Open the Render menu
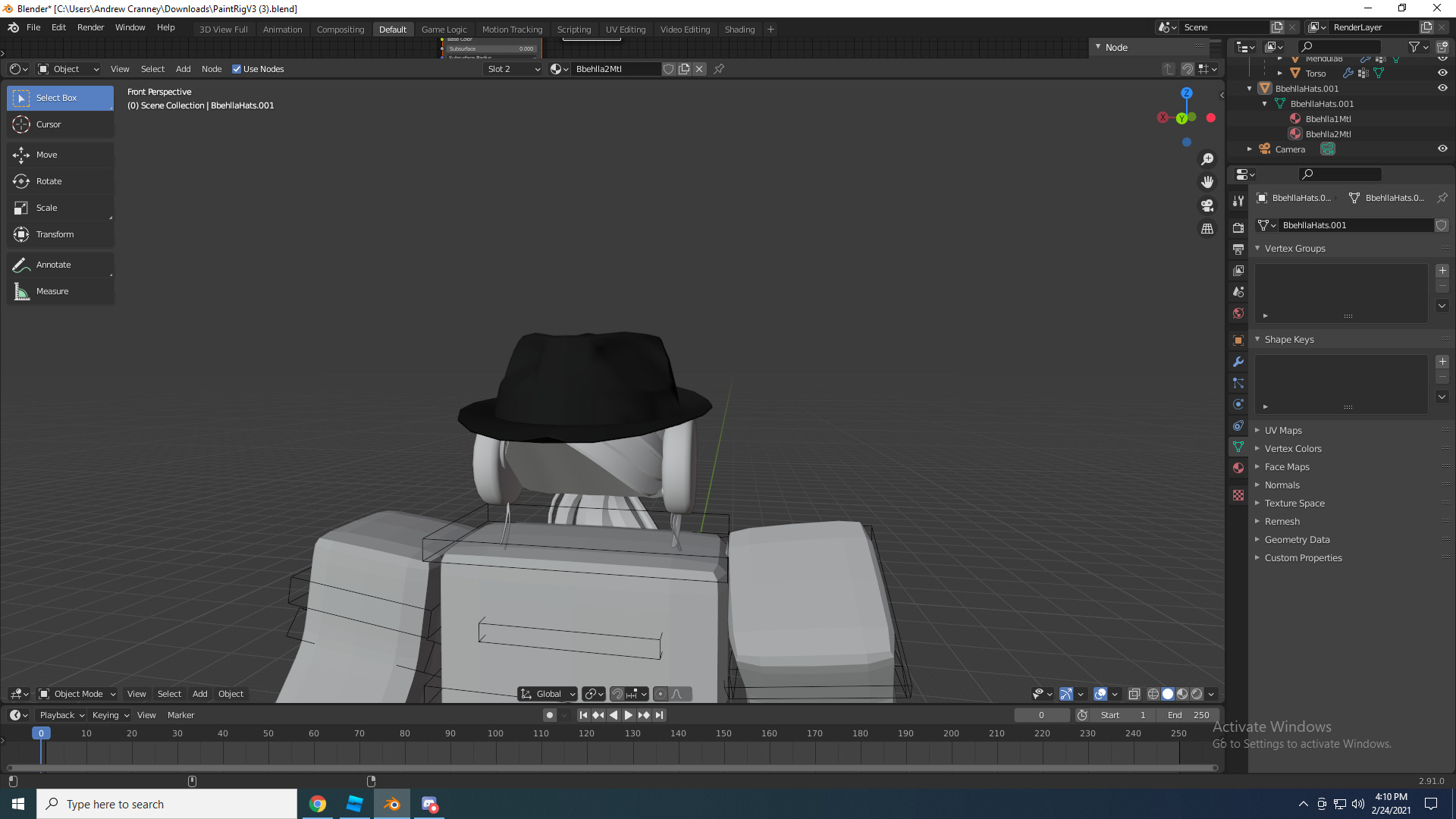Image resolution: width=1456 pixels, height=819 pixels. point(90,27)
